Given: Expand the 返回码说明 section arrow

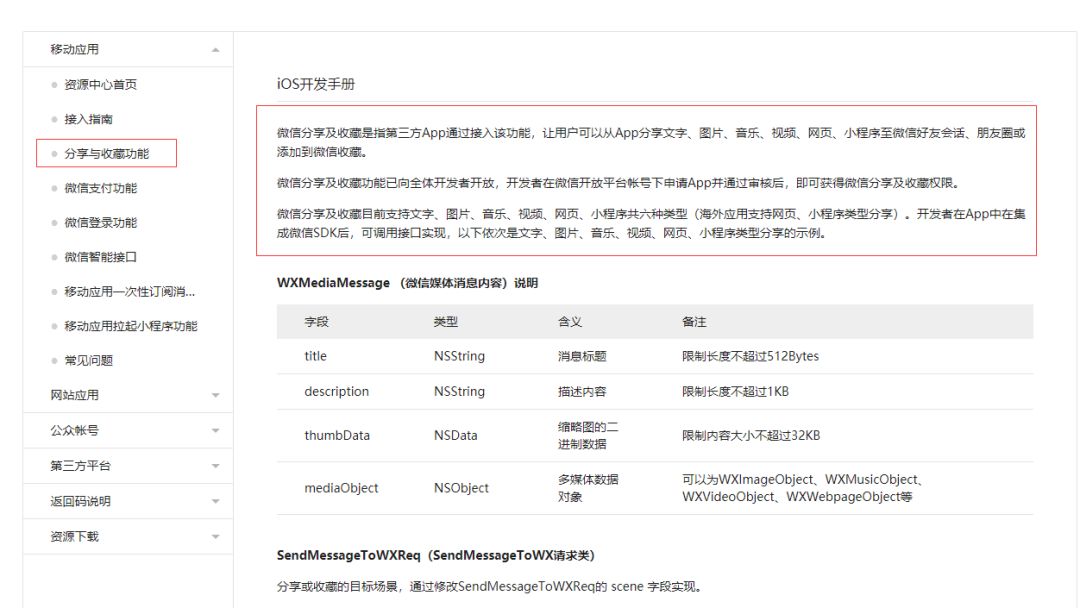Looking at the screenshot, I should click(x=216, y=501).
